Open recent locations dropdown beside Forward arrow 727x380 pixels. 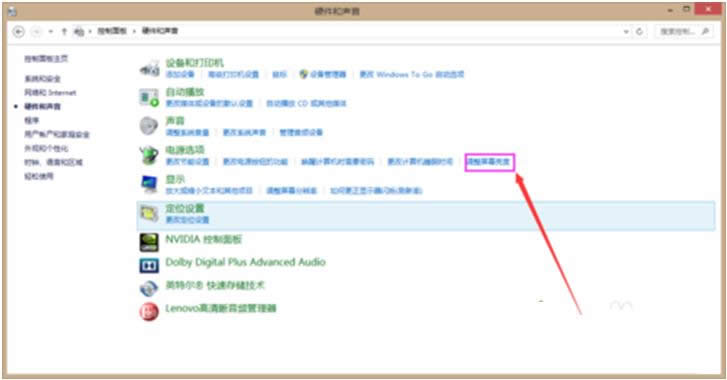(x=51, y=32)
